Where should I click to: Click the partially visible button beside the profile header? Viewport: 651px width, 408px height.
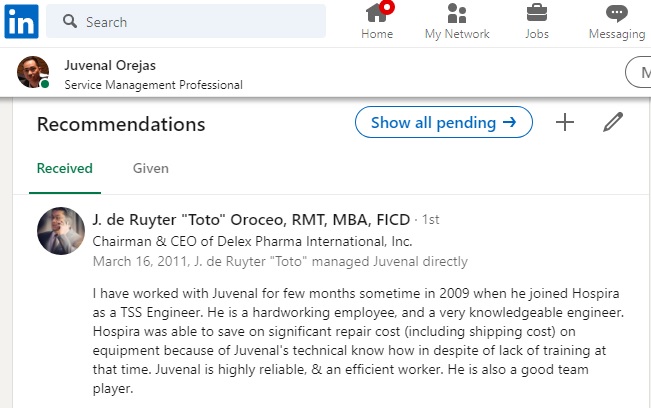tap(638, 72)
